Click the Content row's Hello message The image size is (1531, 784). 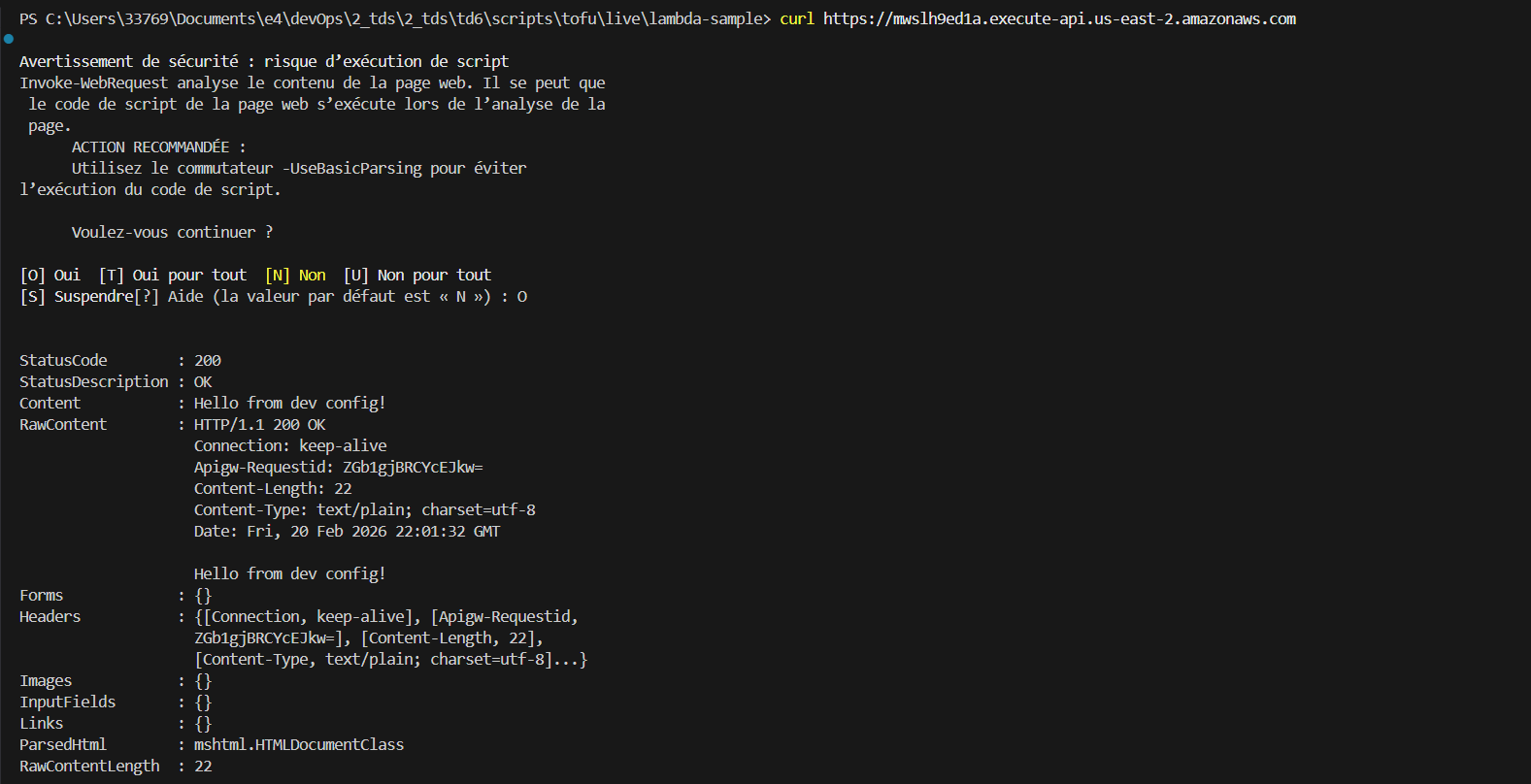pos(289,404)
